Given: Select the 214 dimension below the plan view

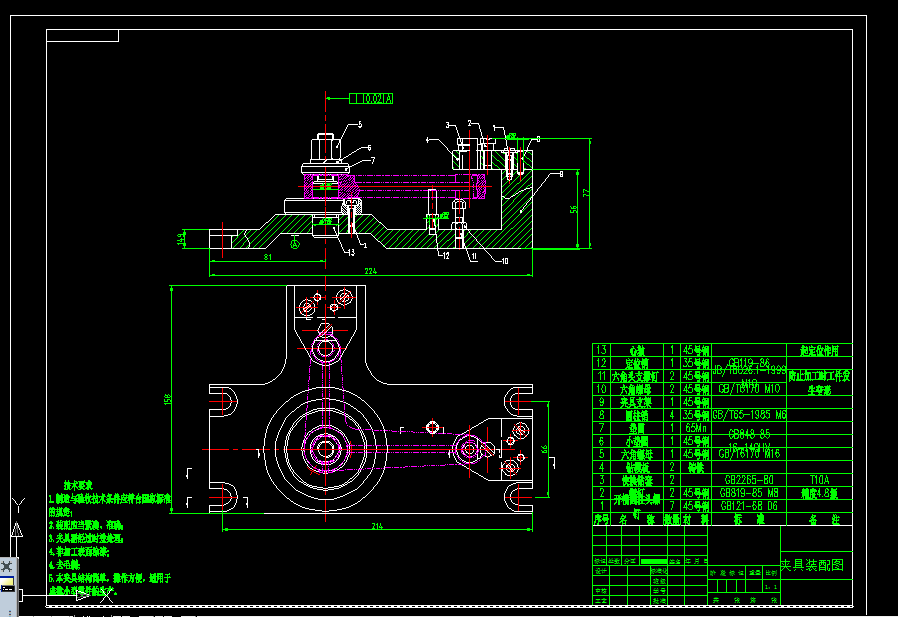Looking at the screenshot, I should tap(377, 526).
